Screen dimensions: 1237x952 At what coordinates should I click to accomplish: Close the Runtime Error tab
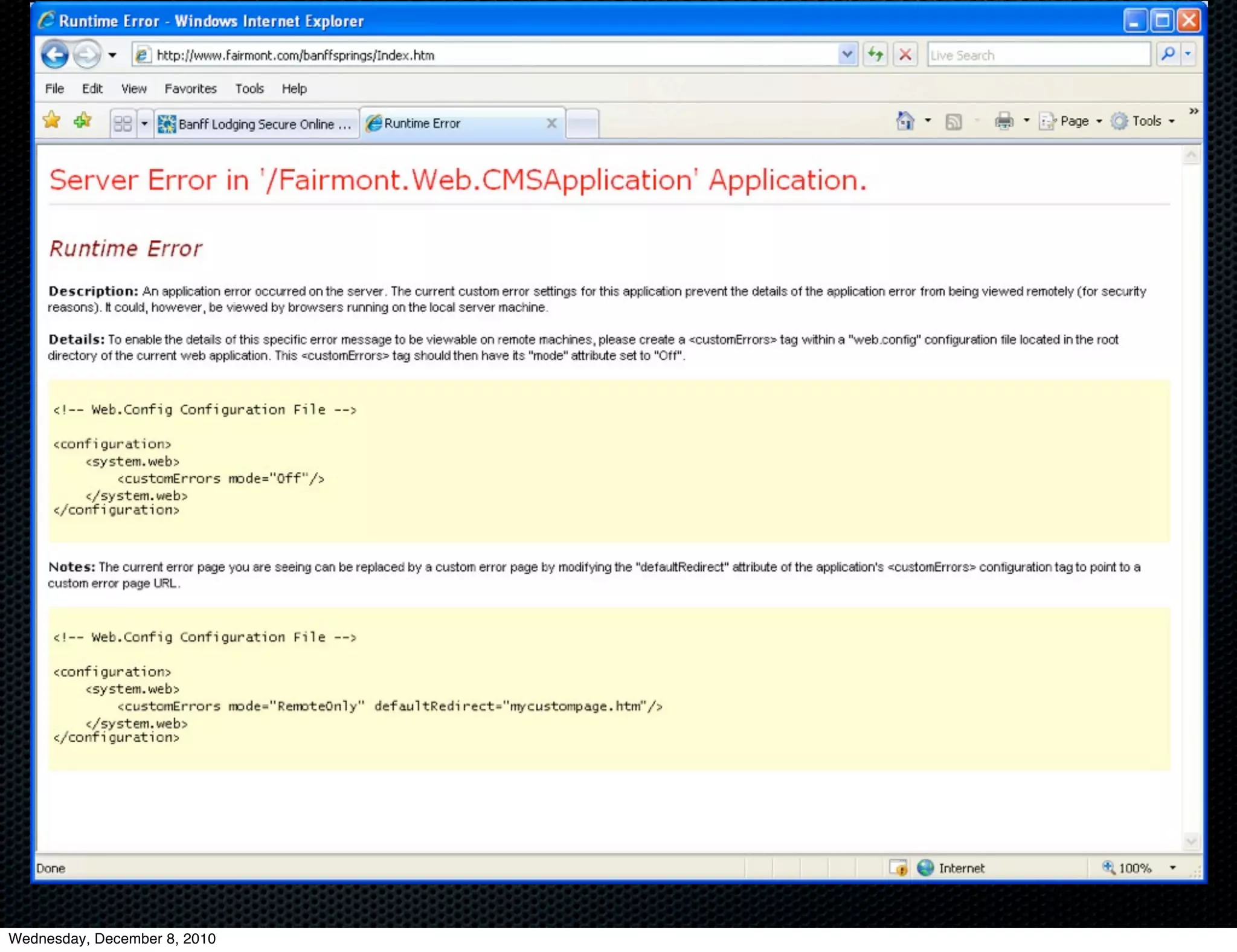pyautogui.click(x=551, y=123)
